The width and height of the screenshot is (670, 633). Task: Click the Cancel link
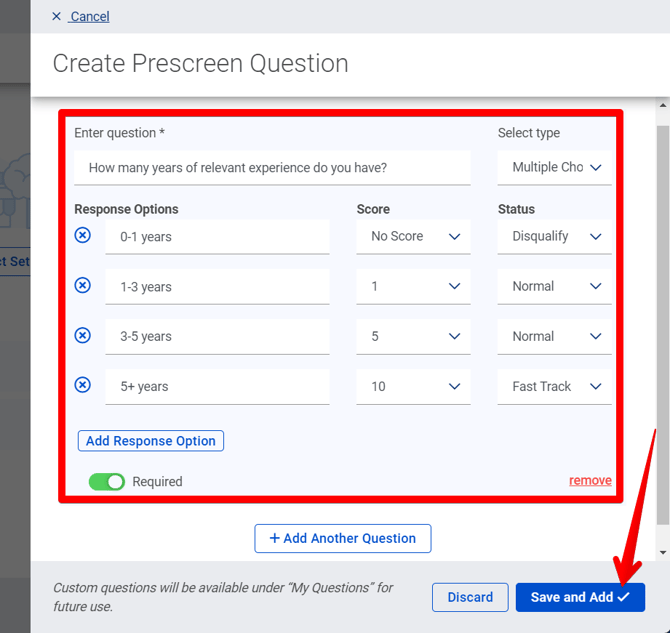click(x=90, y=17)
